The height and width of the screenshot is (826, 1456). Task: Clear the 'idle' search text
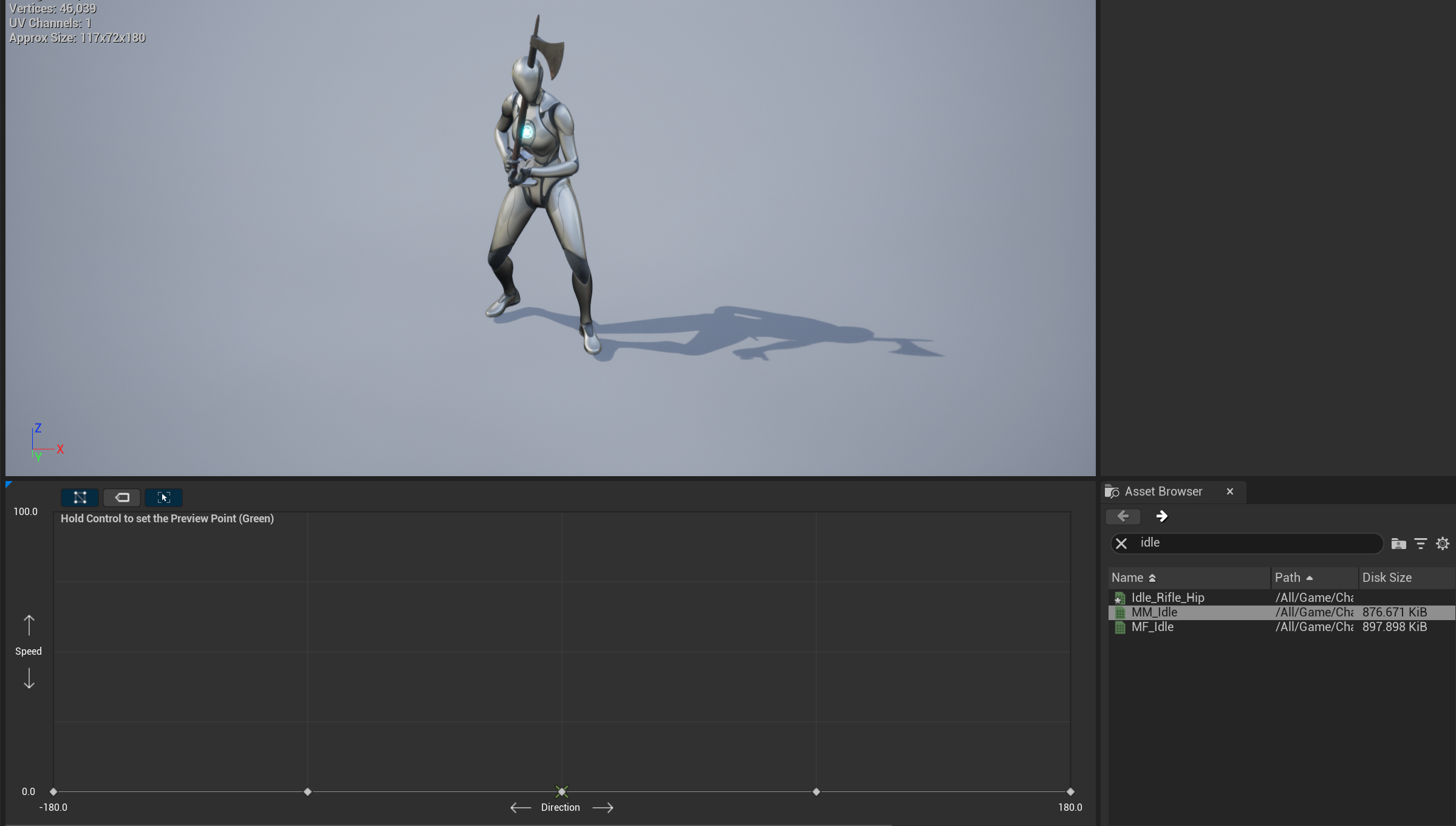click(x=1121, y=544)
